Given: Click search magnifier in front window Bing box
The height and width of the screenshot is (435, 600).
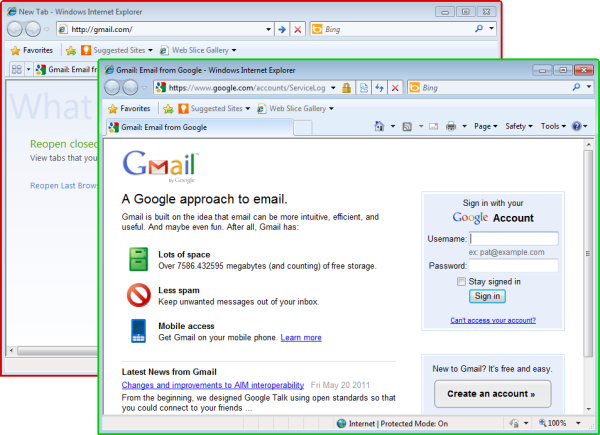Looking at the screenshot, I should pos(576,87).
